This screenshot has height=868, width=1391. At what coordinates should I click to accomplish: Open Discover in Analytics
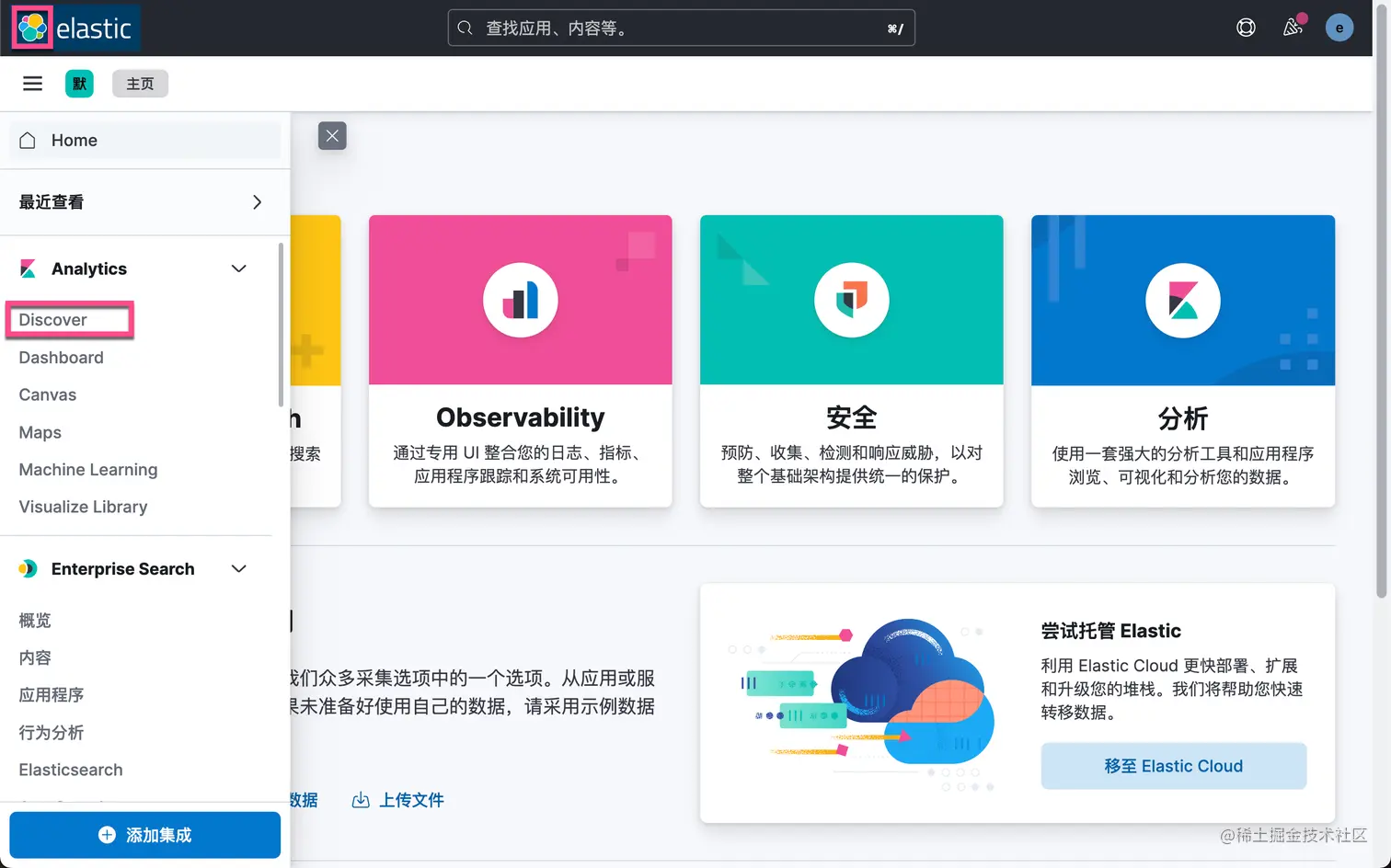tap(52, 320)
